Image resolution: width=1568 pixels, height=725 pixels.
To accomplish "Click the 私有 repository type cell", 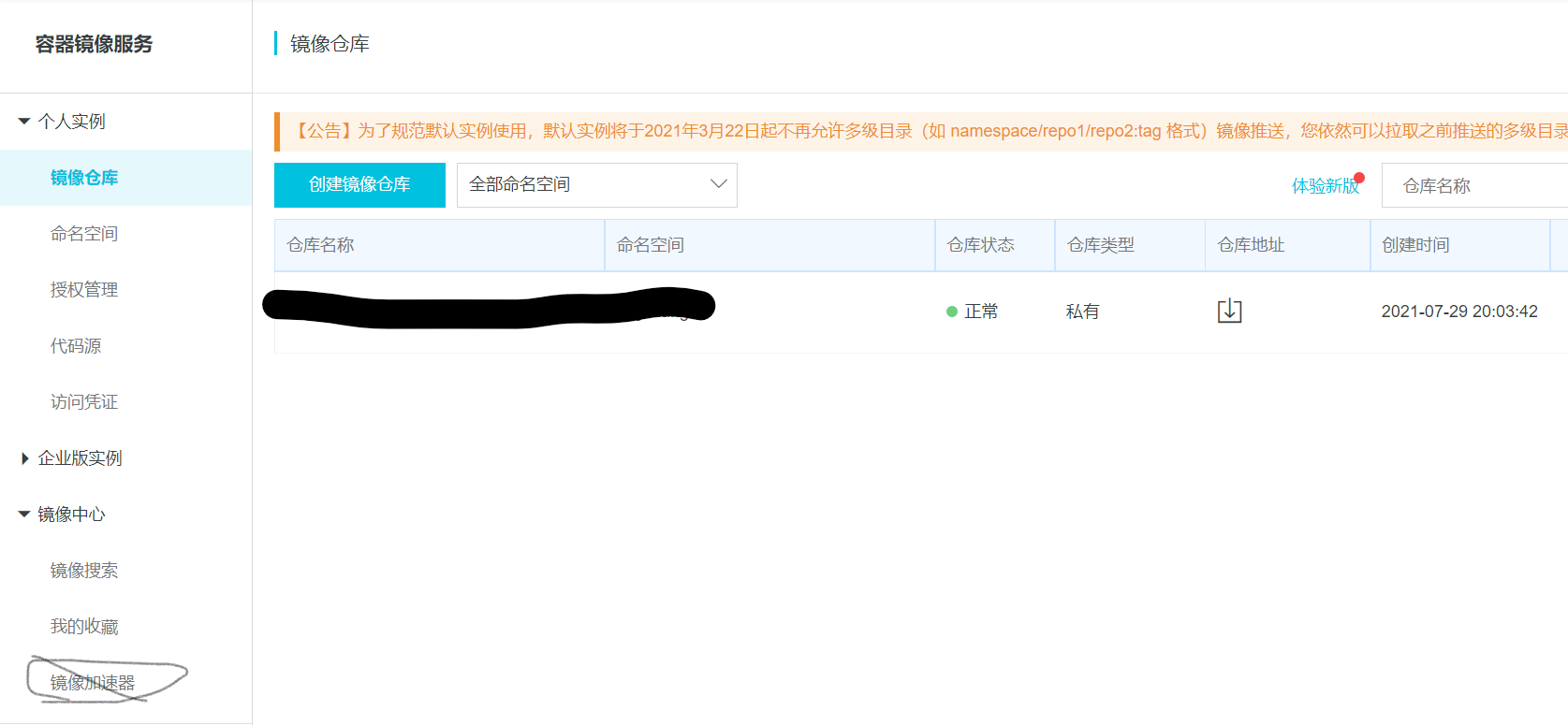I will pyautogui.click(x=1083, y=312).
